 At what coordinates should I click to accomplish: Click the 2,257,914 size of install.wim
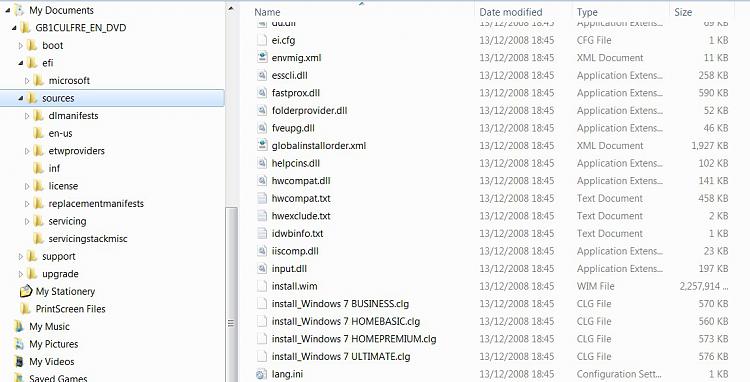coord(704,286)
